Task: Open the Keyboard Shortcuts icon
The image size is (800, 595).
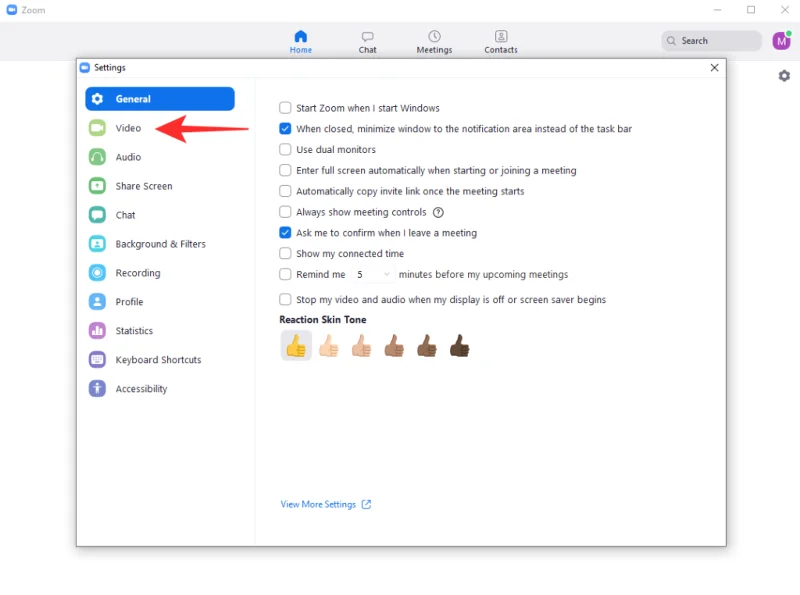Action: [97, 360]
